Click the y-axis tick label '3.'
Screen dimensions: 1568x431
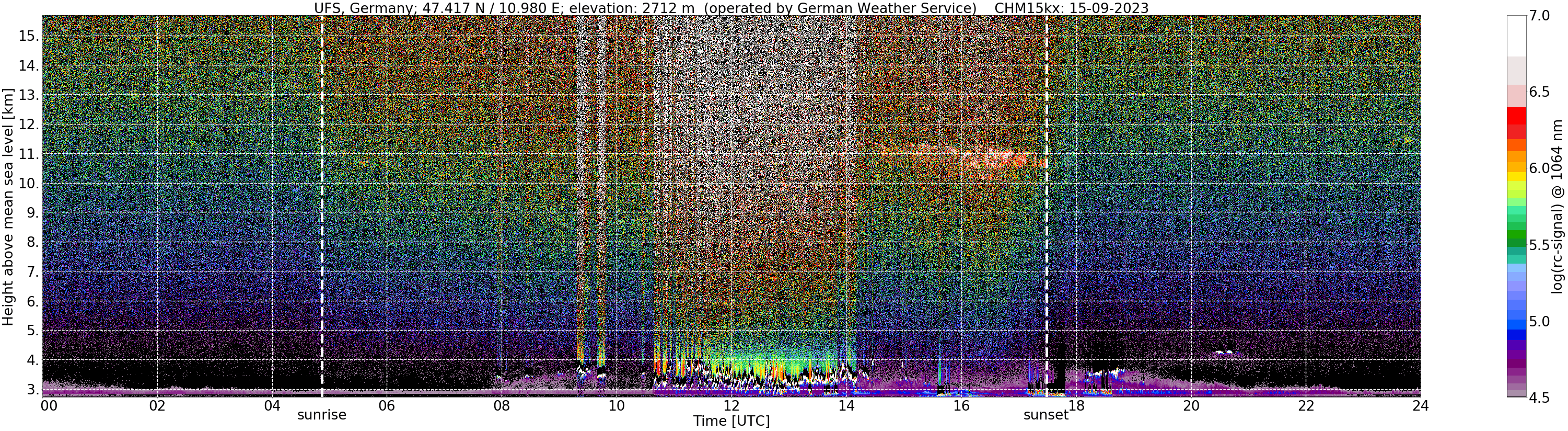click(x=33, y=390)
